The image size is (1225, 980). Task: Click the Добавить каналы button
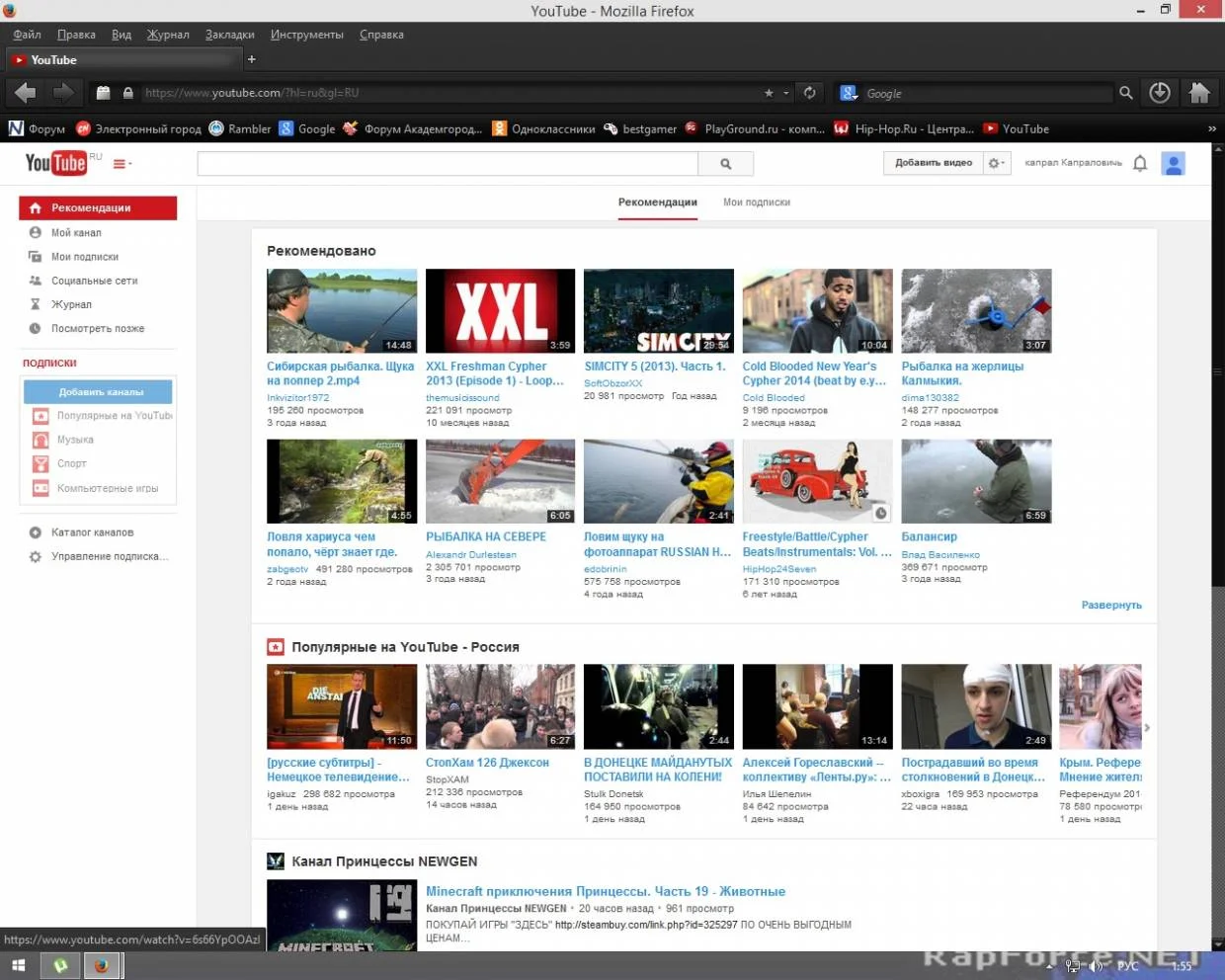click(100, 392)
